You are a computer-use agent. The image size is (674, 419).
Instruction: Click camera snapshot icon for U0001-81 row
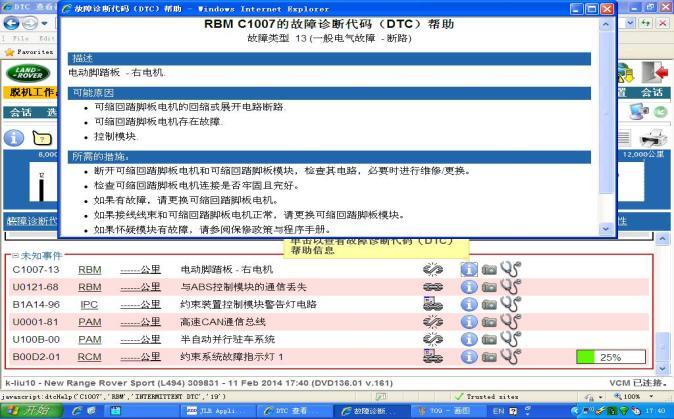(x=489, y=322)
